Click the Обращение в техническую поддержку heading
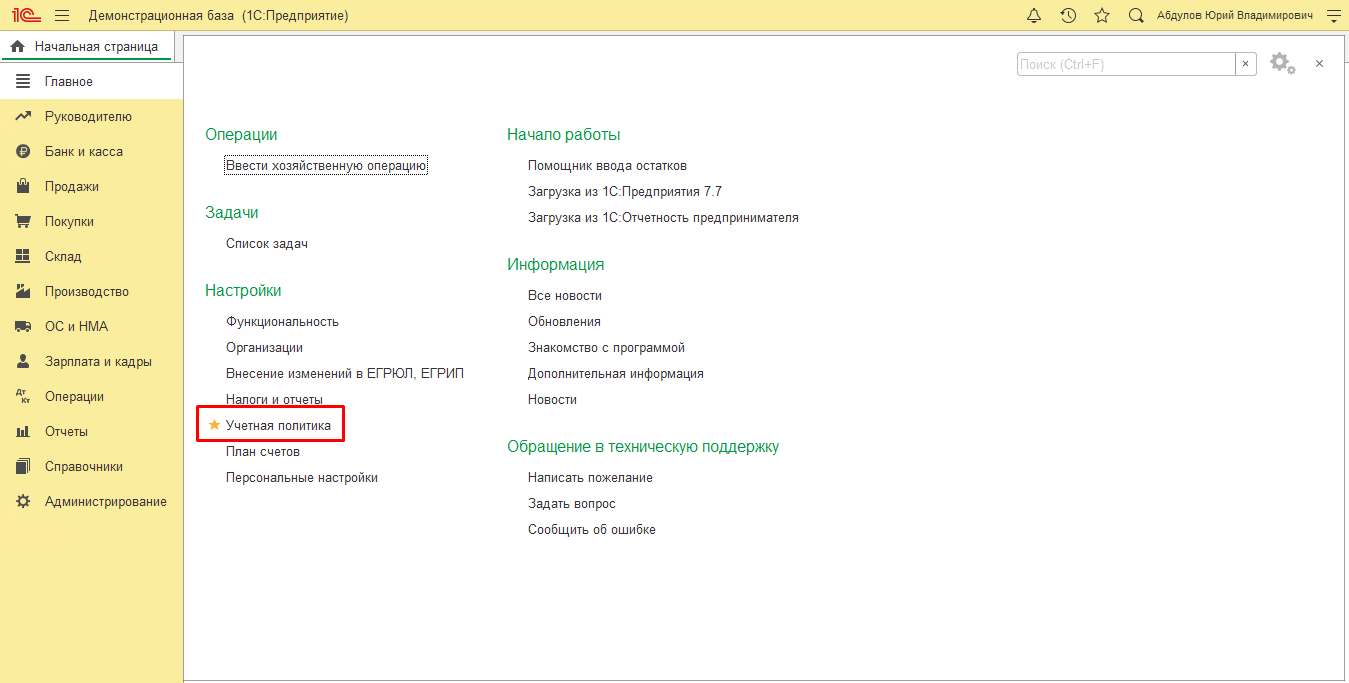The width and height of the screenshot is (1349, 683). pos(643,446)
